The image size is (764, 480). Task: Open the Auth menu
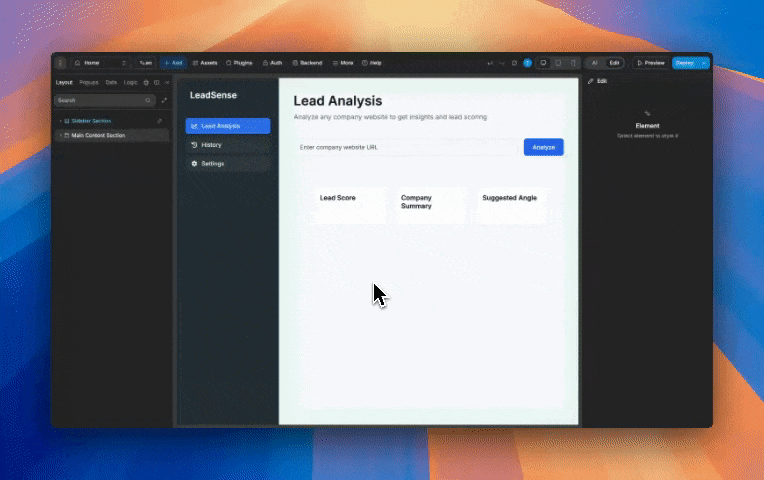272,63
